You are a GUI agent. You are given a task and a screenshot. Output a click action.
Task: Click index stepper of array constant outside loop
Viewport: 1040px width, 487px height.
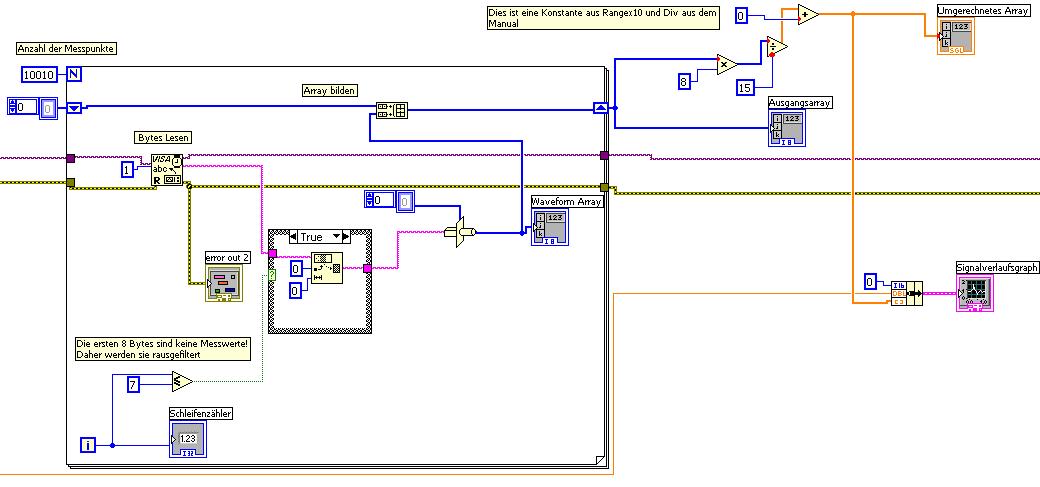(x=13, y=107)
